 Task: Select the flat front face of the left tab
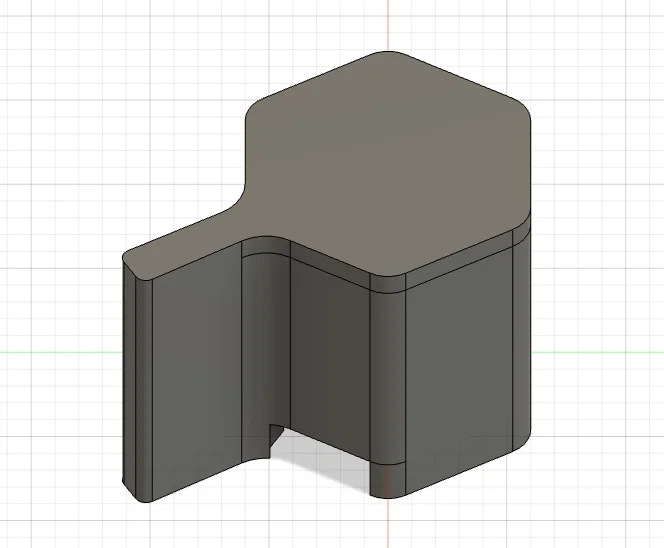click(196, 373)
